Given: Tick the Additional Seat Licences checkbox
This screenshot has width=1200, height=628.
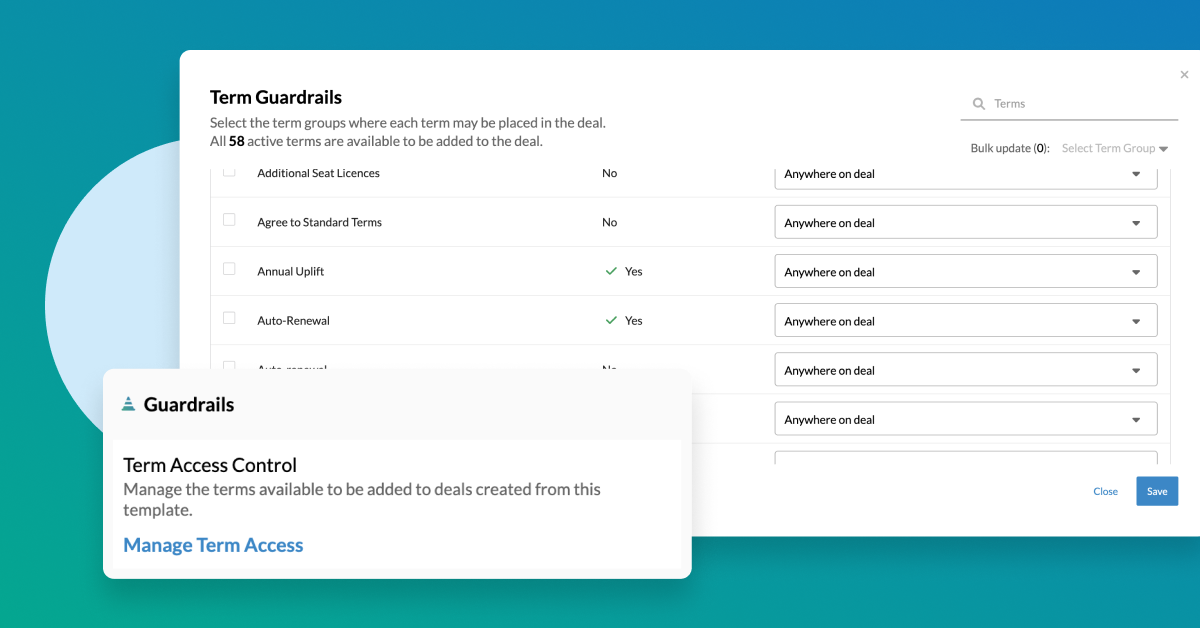Looking at the screenshot, I should 229,172.
